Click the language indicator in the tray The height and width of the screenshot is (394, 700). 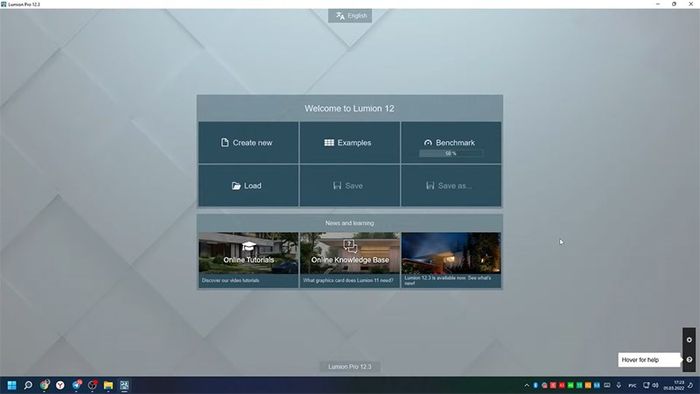[633, 386]
